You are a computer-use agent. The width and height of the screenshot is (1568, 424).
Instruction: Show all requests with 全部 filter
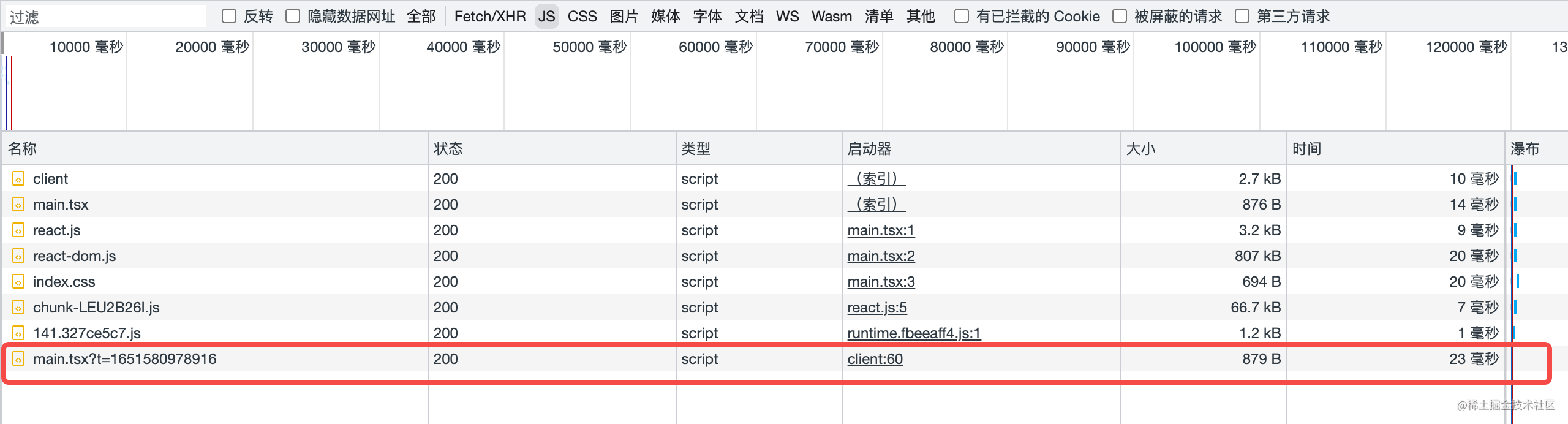point(421,17)
